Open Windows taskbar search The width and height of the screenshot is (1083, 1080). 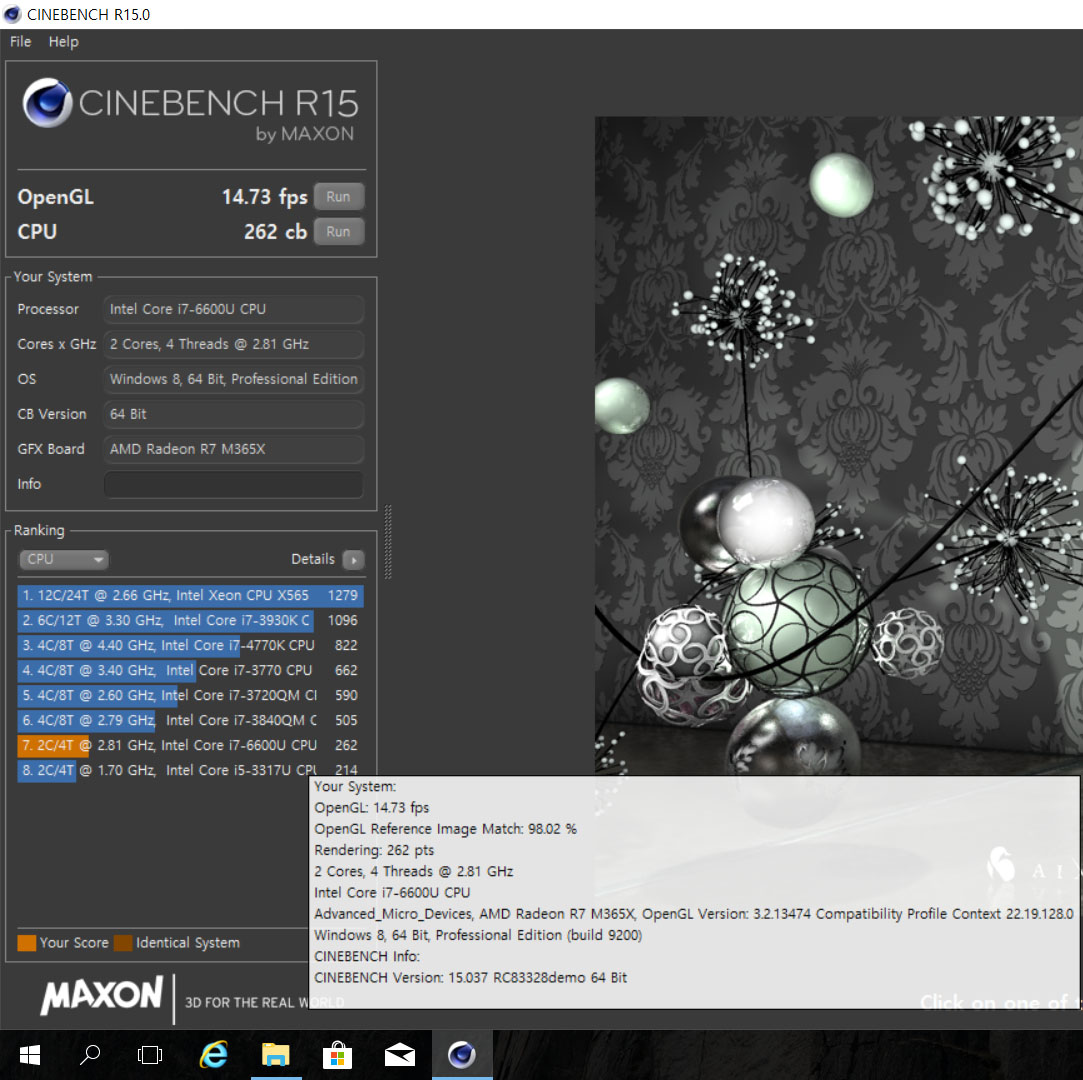[x=90, y=1055]
